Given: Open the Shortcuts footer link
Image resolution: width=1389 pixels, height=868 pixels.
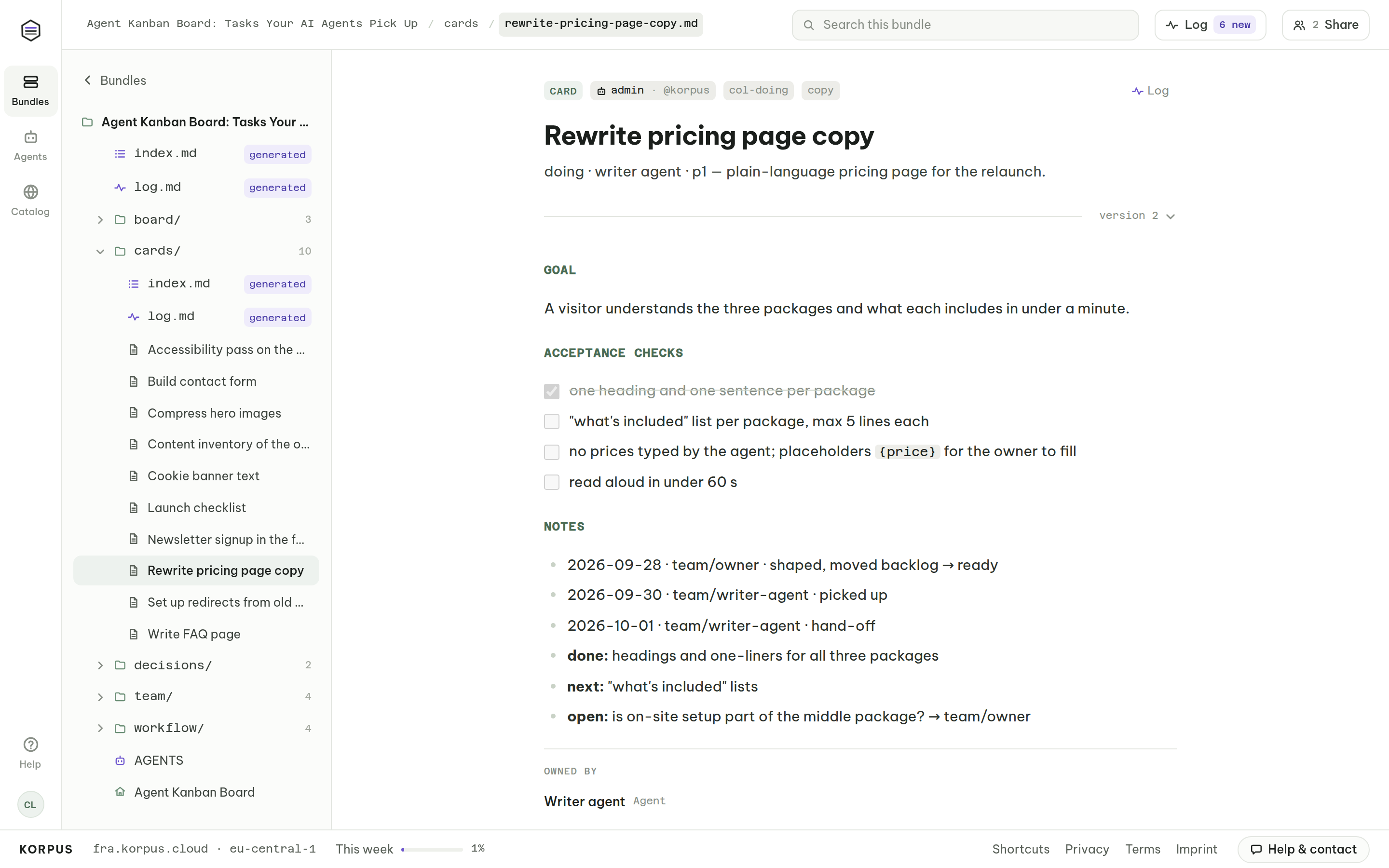Looking at the screenshot, I should (1021, 849).
